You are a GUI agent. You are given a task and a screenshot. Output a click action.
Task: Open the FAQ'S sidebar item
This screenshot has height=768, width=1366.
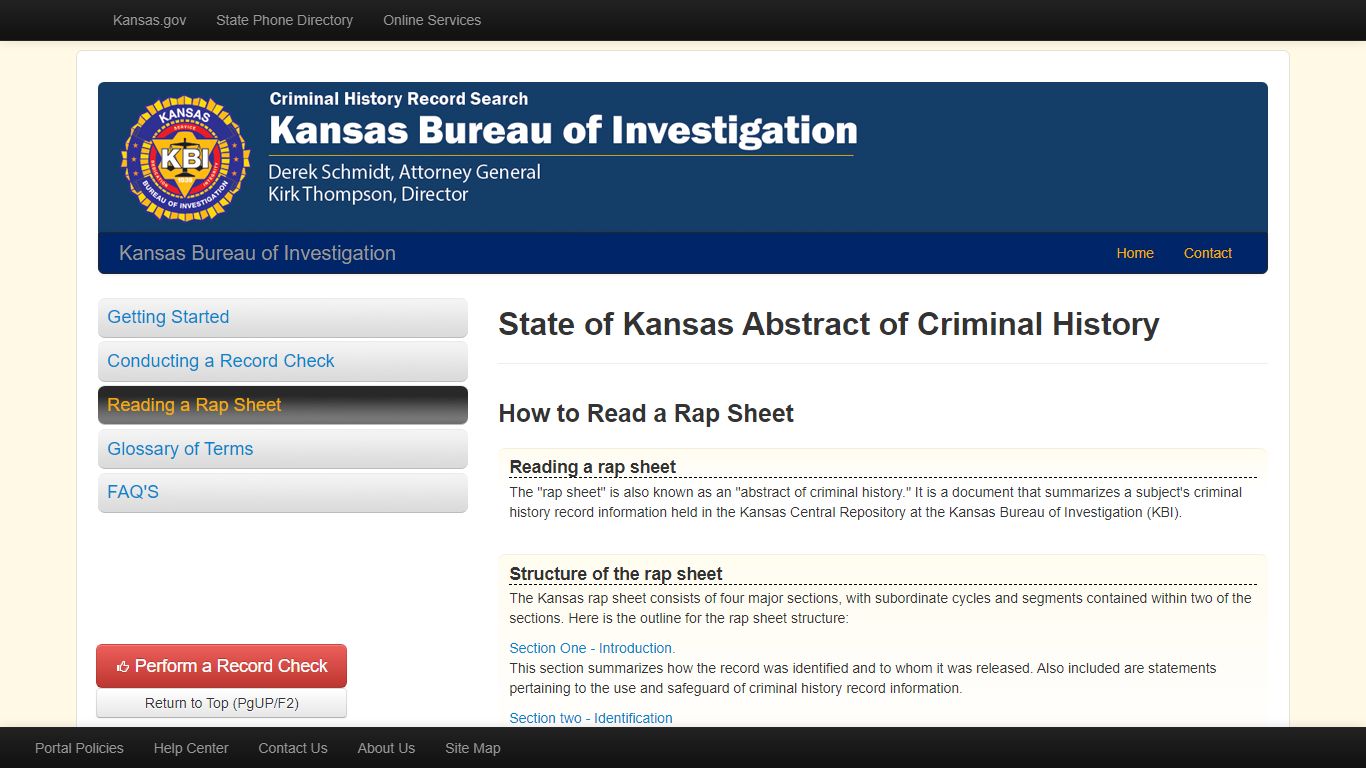(283, 492)
